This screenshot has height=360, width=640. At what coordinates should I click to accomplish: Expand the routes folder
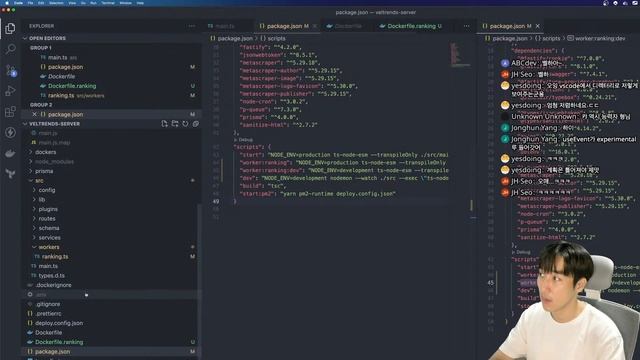[47, 219]
